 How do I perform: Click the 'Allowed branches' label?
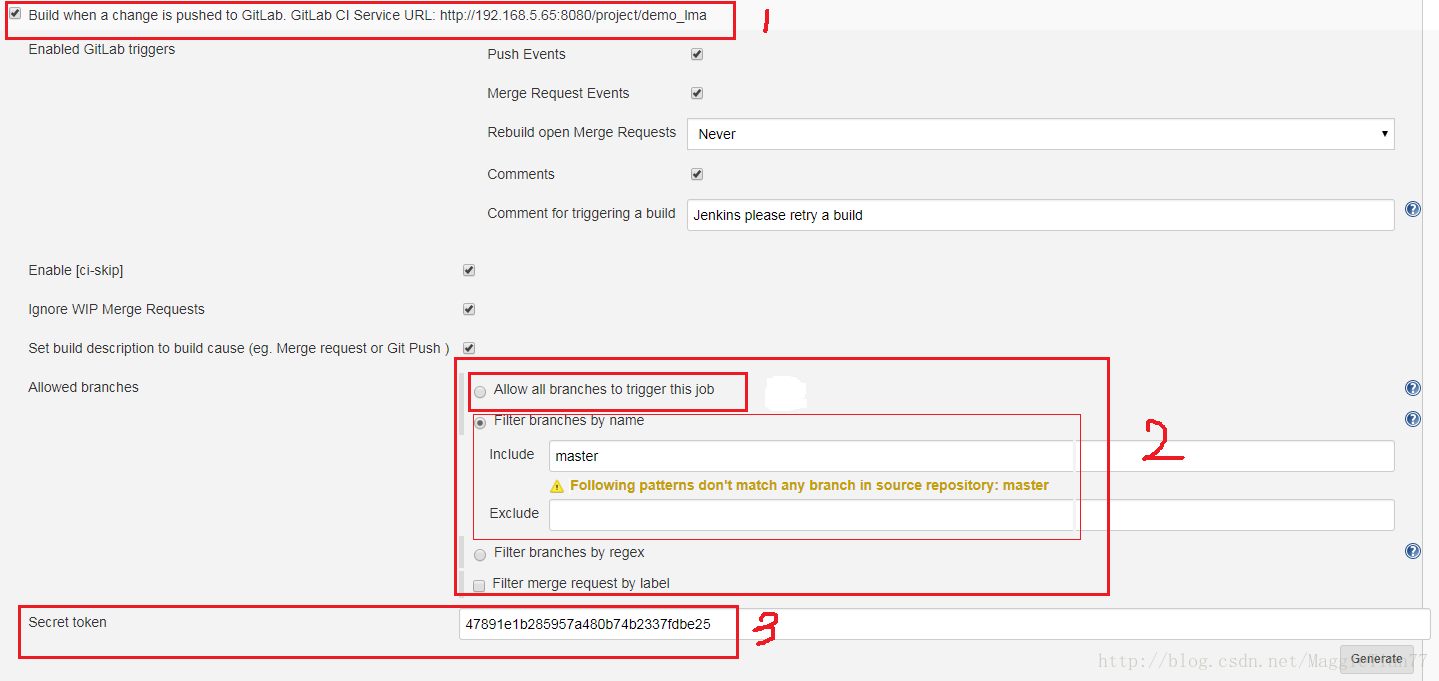coord(83,387)
